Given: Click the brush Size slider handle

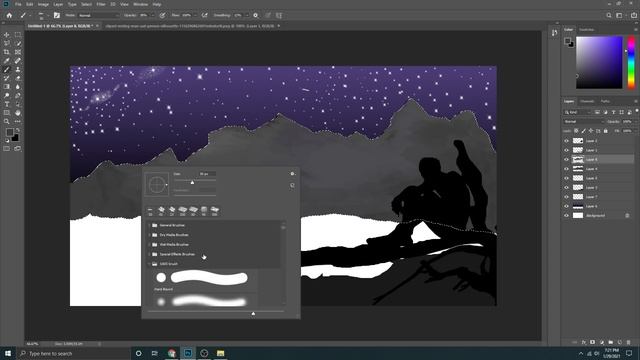Looking at the screenshot, I should pos(192,182).
